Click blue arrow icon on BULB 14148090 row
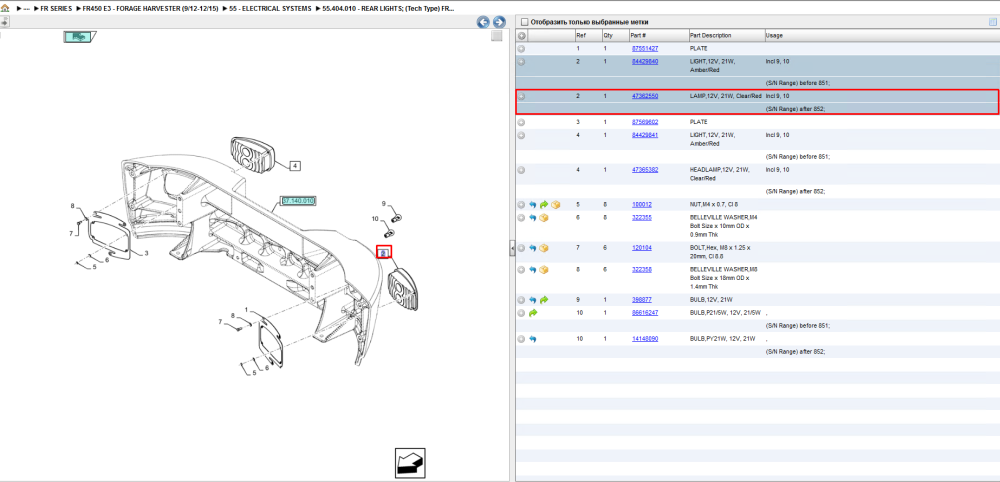Screen dimensions: 1000x482 tap(533, 339)
